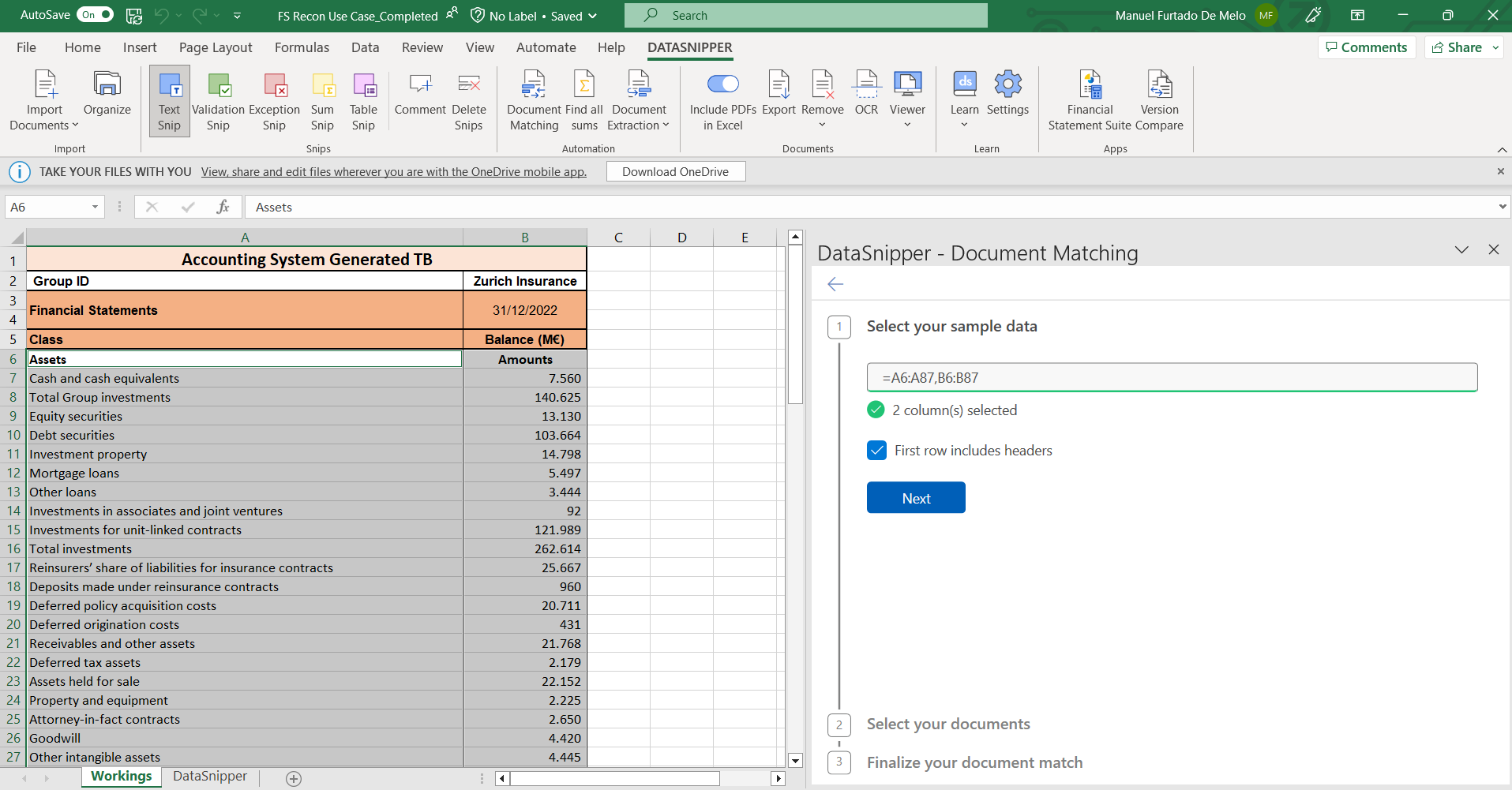This screenshot has width=1512, height=790.
Task: Go back with the panel arrow
Action: (x=835, y=284)
